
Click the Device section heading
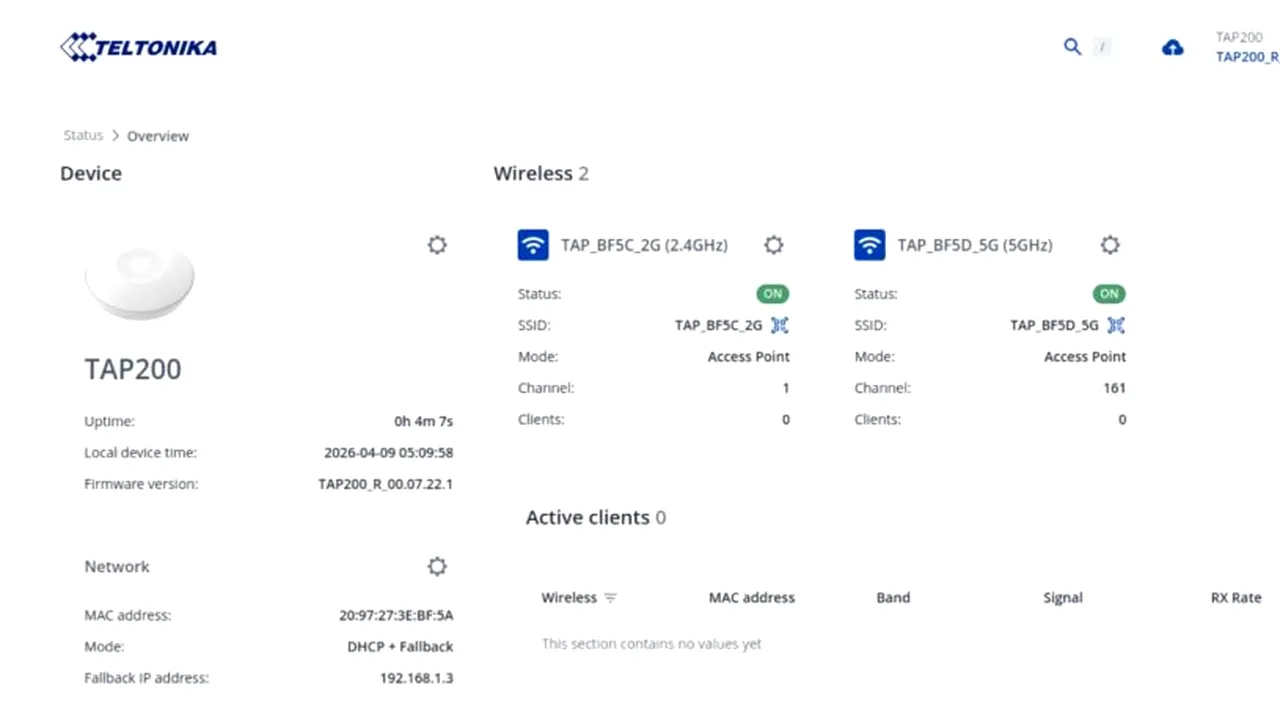[91, 173]
